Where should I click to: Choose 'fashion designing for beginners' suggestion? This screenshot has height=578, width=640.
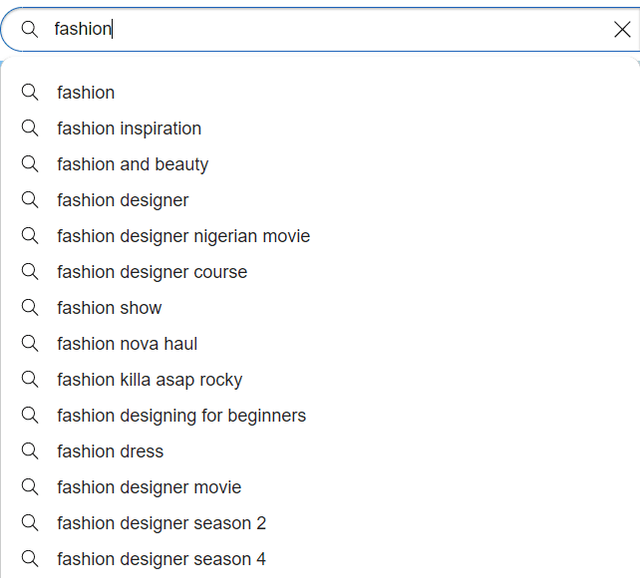tap(181, 416)
